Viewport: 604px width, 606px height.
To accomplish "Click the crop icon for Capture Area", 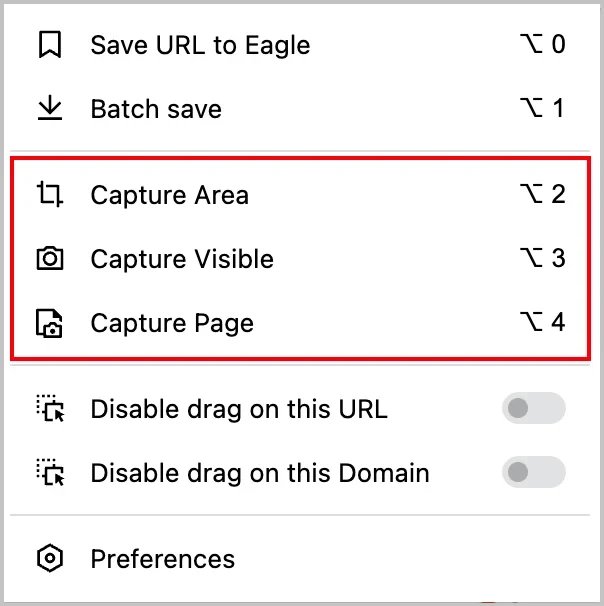I will (x=50, y=194).
